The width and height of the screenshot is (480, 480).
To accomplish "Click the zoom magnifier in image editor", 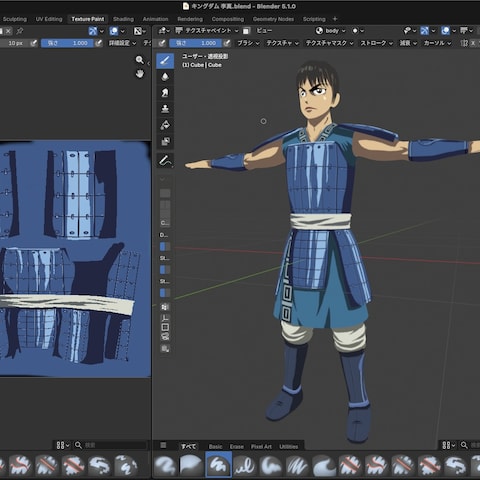I will coord(140,60).
